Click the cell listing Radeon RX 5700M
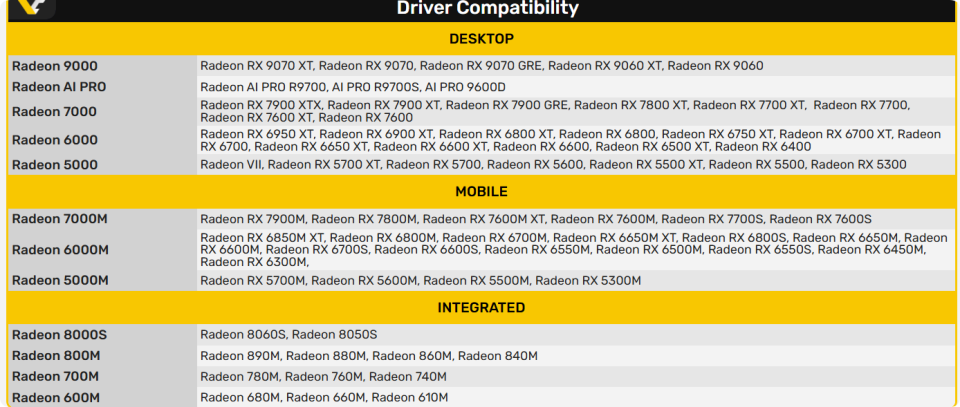Viewport: 960px width, 407px height. pyautogui.click(x=576, y=280)
